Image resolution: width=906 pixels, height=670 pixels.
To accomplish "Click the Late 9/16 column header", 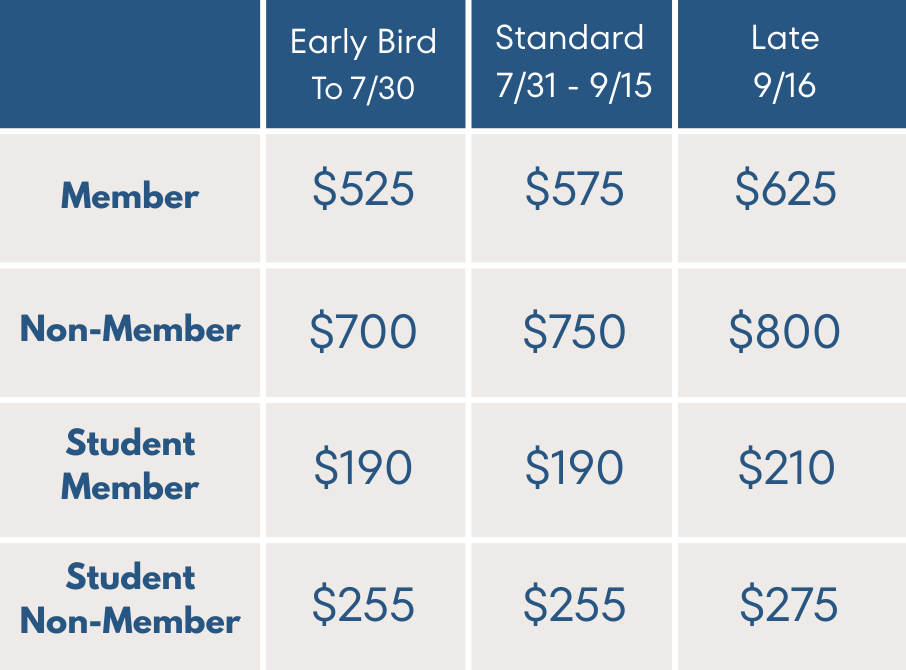I will tap(785, 62).
